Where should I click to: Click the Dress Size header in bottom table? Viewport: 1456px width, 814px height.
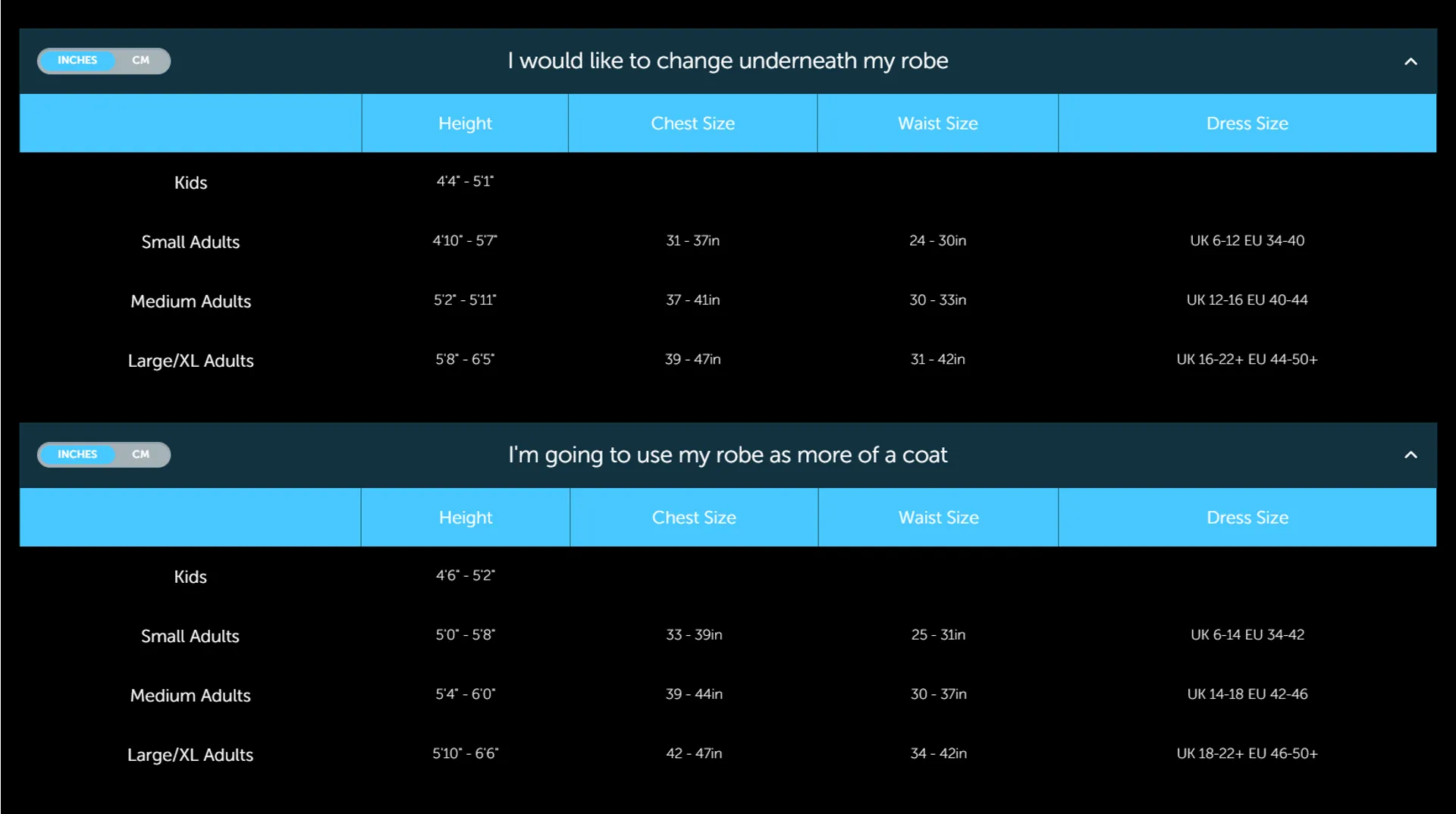click(x=1247, y=518)
